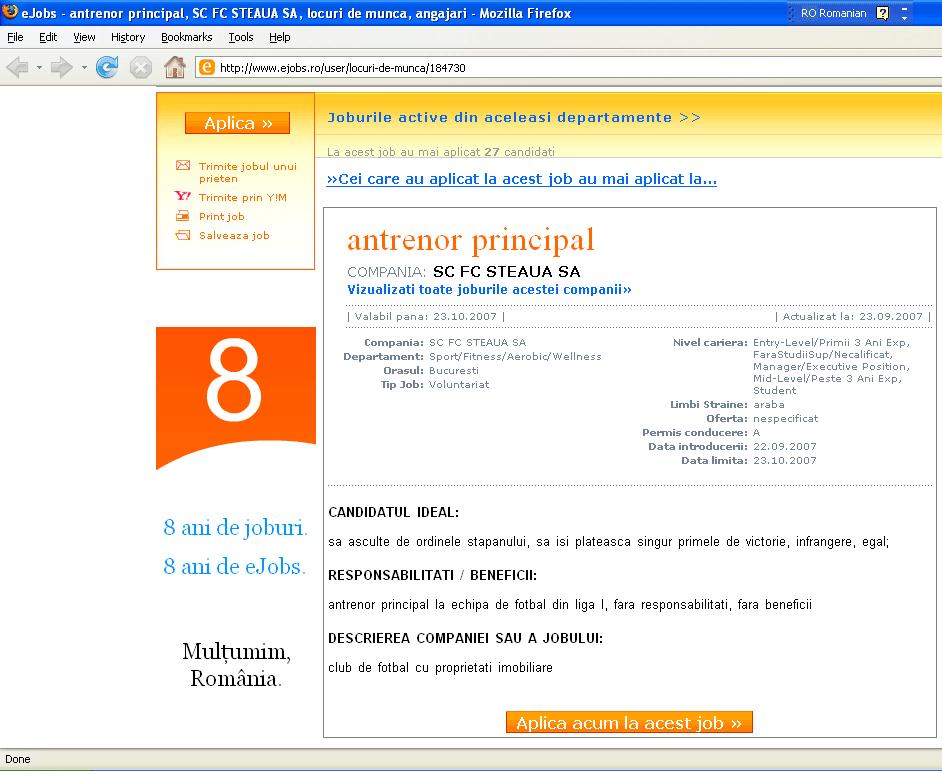Click the Stop loading icon

point(141,67)
